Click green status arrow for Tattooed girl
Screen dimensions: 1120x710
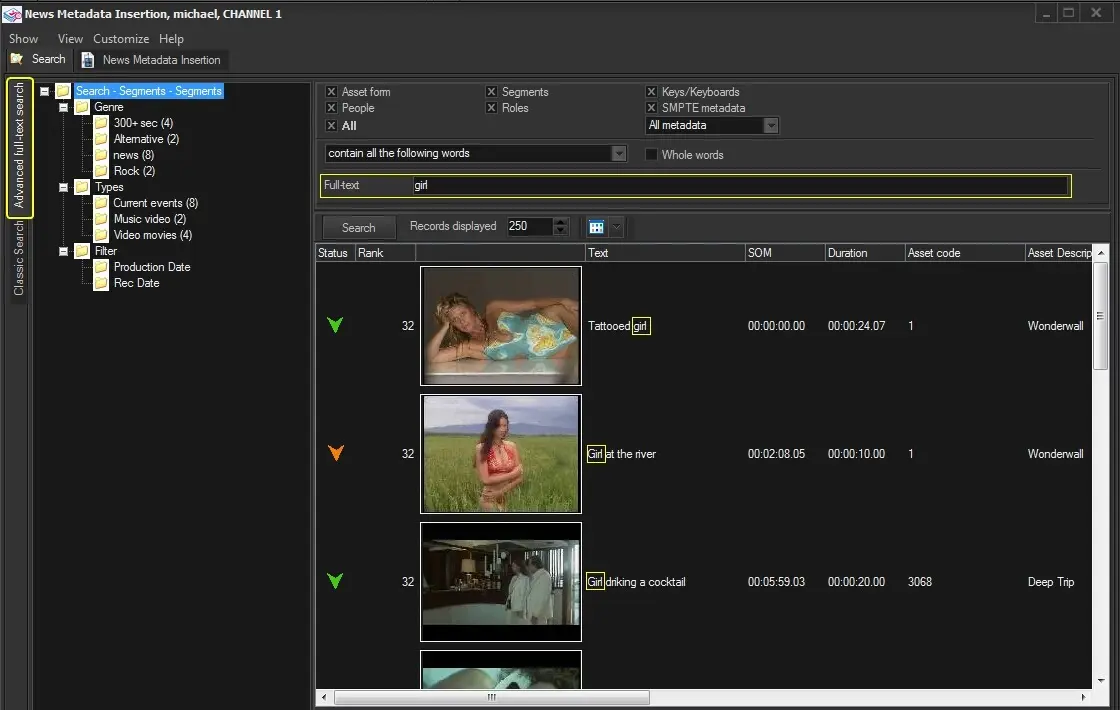point(335,325)
